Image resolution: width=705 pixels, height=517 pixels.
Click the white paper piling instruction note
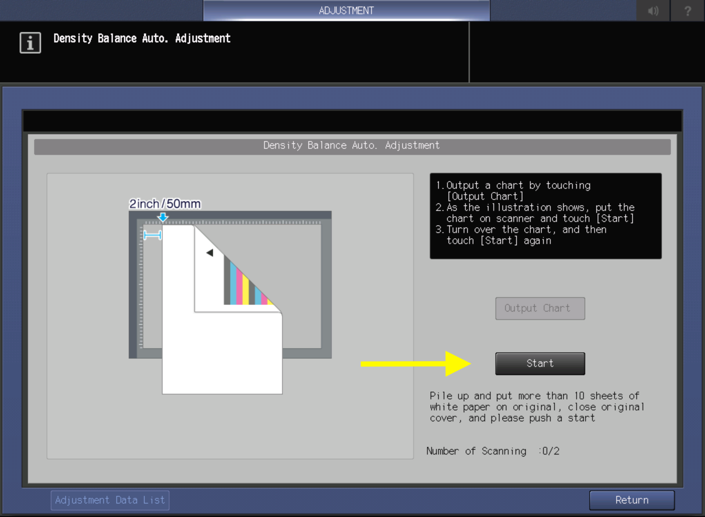(538, 407)
